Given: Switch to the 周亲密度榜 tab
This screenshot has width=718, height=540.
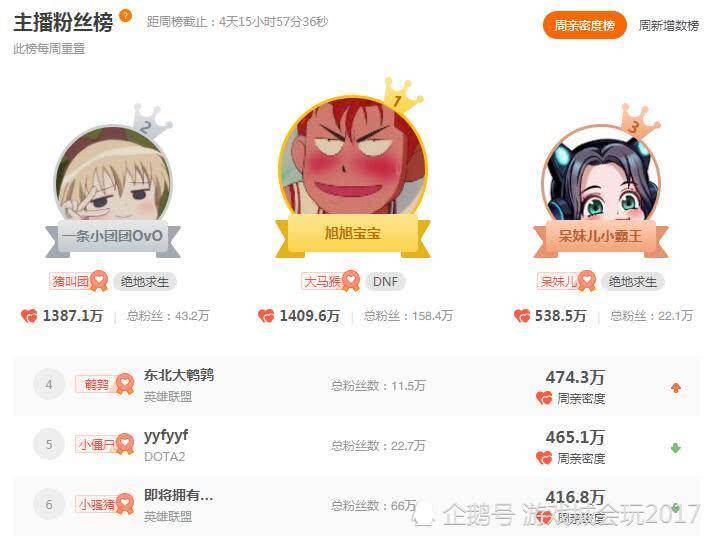Looking at the screenshot, I should point(584,25).
